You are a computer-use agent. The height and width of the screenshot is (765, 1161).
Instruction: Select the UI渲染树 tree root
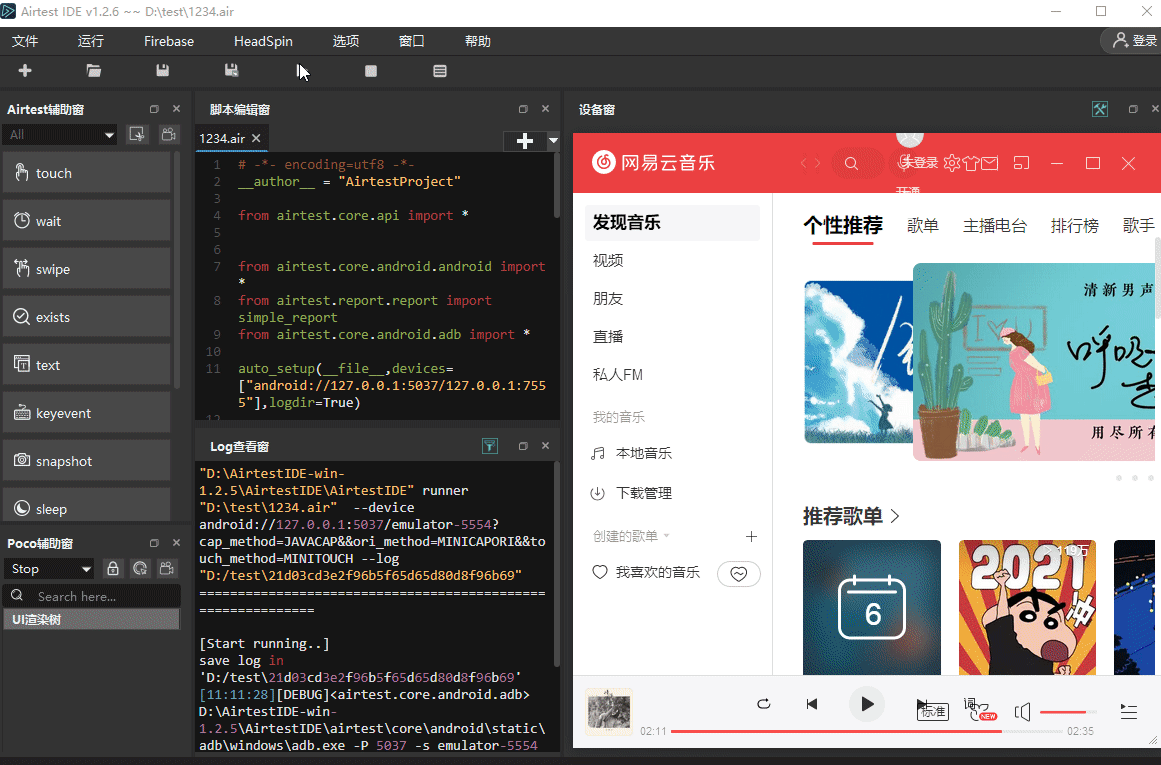click(x=92, y=619)
